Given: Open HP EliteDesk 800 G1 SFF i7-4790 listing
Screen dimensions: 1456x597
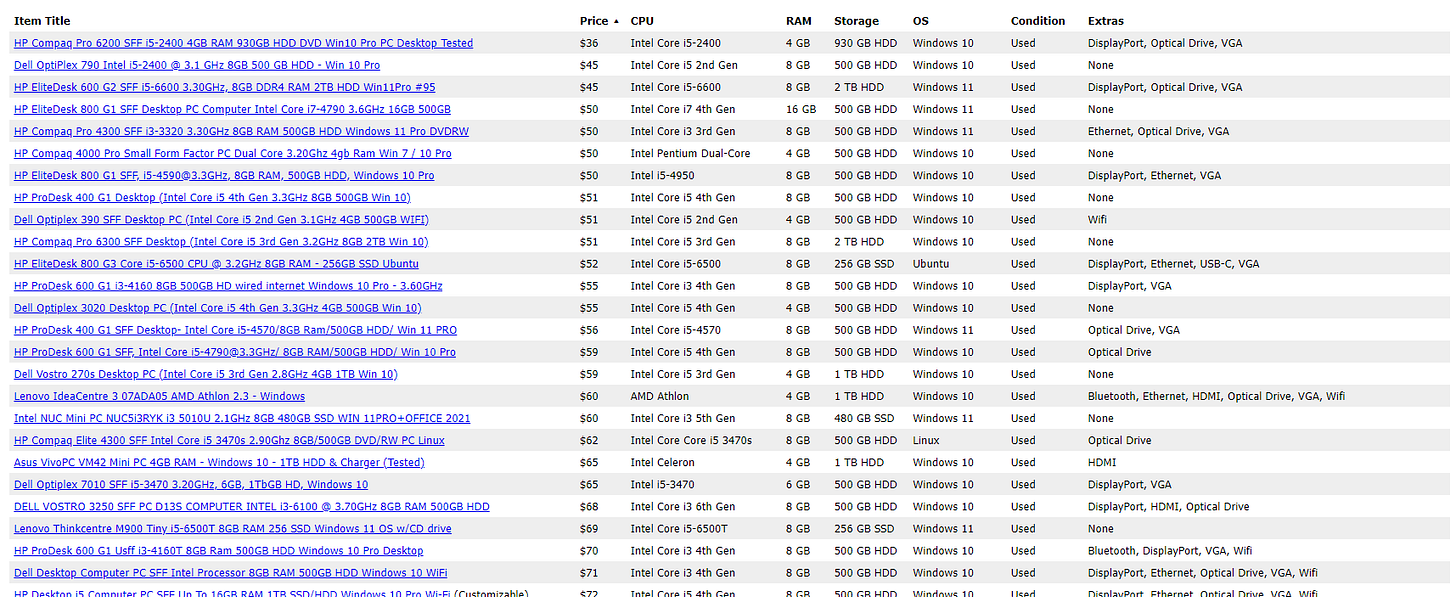Looking at the screenshot, I should tap(232, 109).
